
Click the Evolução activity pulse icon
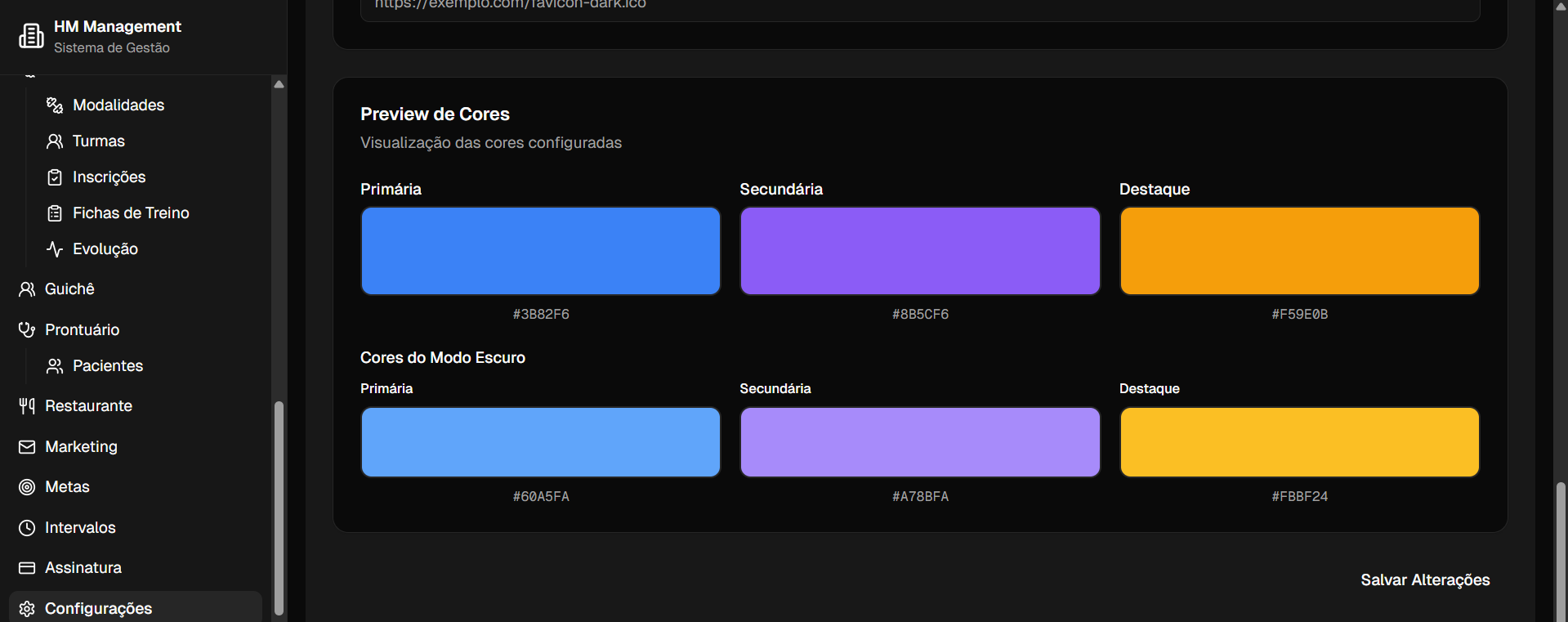(55, 249)
